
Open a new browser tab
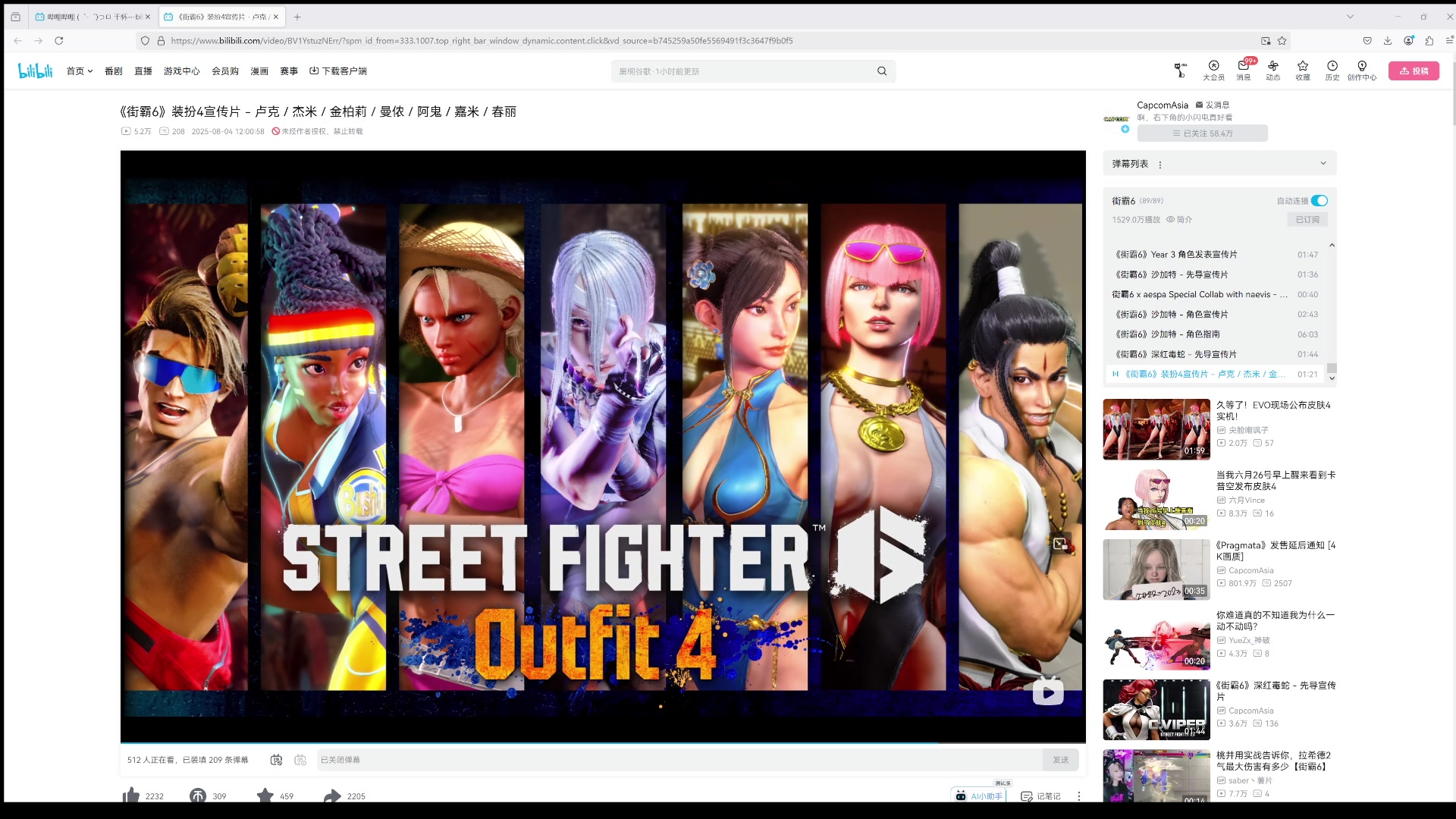(297, 17)
